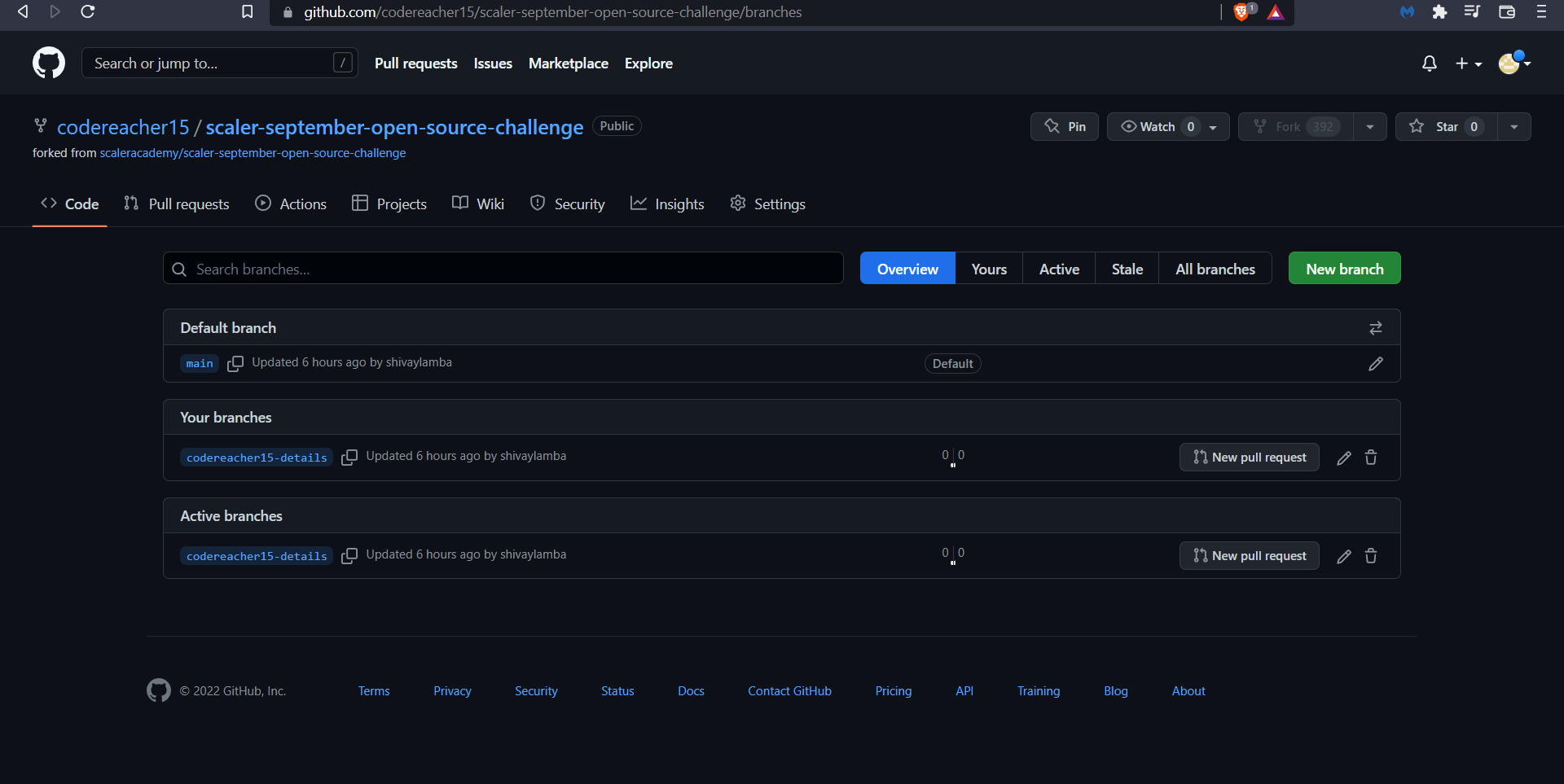This screenshot has height=784, width=1564.
Task: Star the repository
Action: 1447,126
